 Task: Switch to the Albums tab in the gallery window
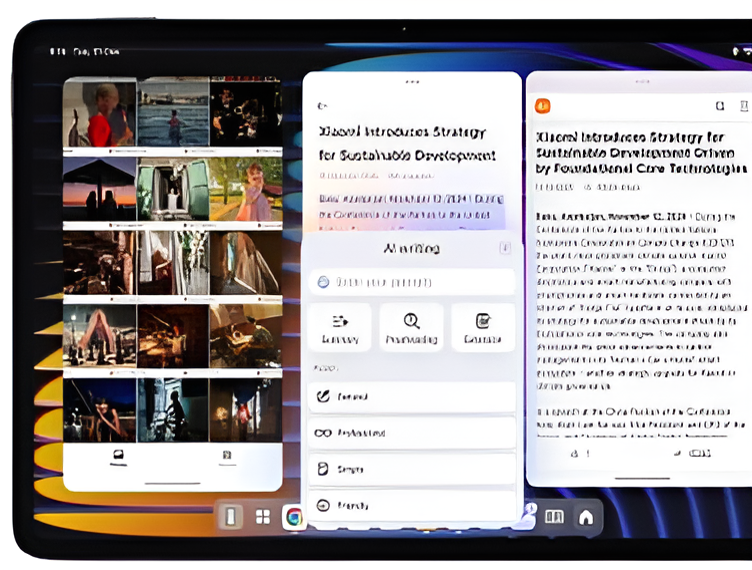click(227, 457)
